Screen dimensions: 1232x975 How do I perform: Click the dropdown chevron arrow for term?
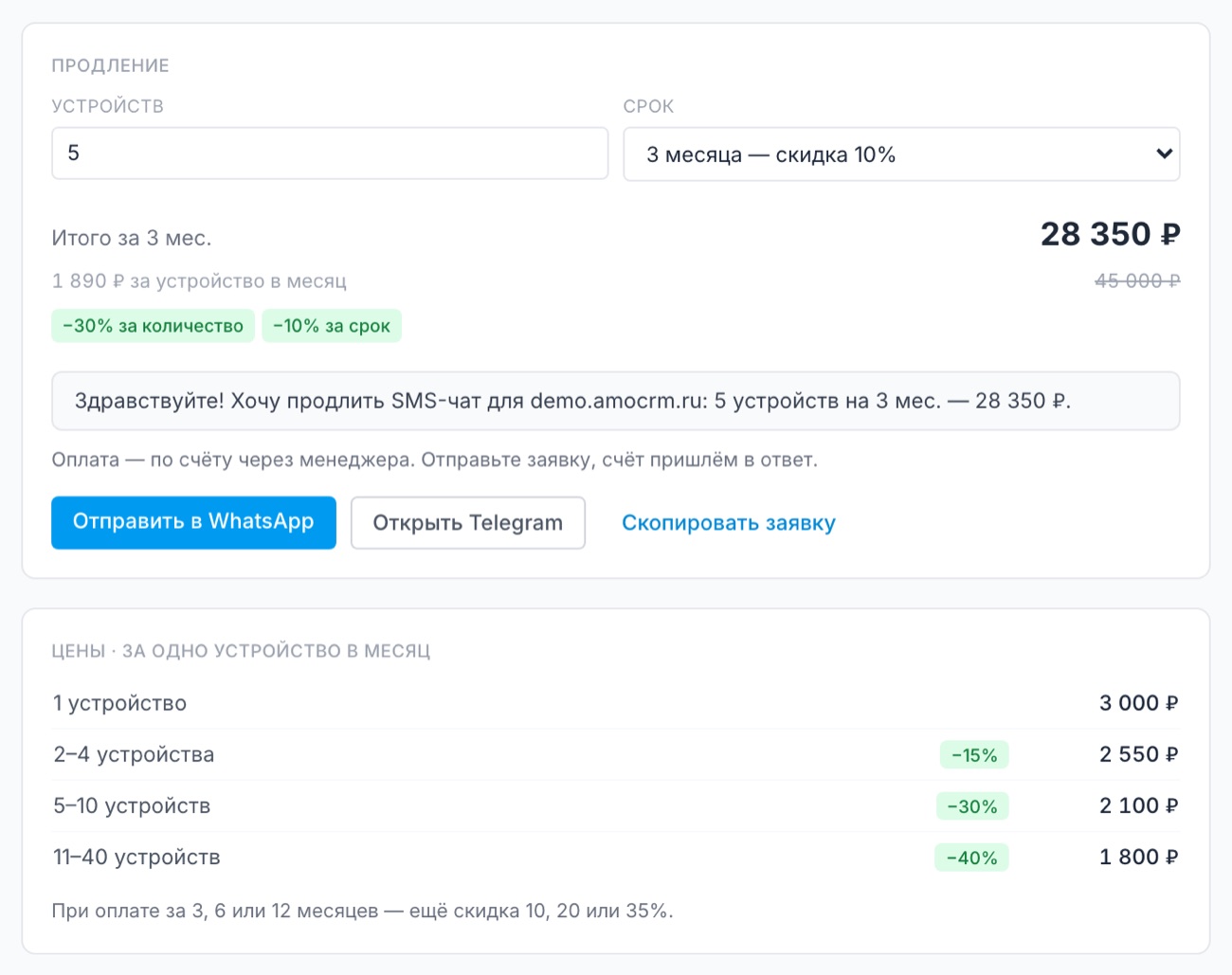(x=1164, y=153)
